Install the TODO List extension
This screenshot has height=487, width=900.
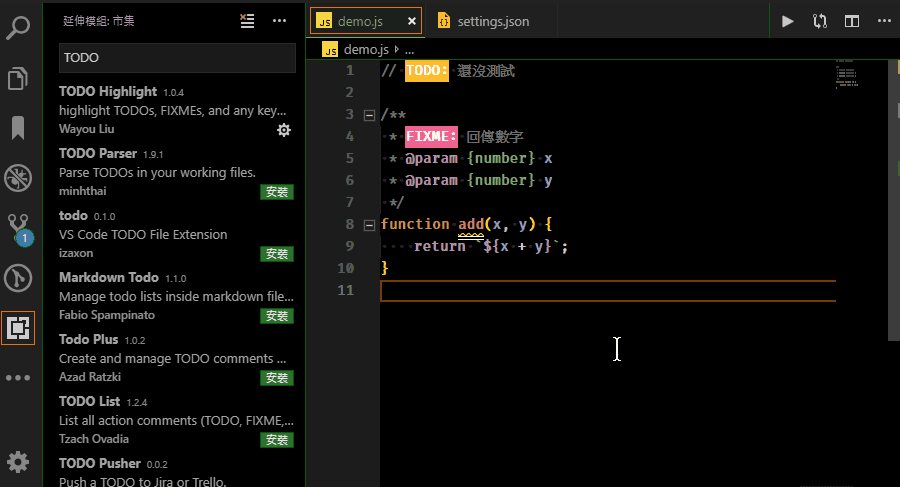click(277, 440)
